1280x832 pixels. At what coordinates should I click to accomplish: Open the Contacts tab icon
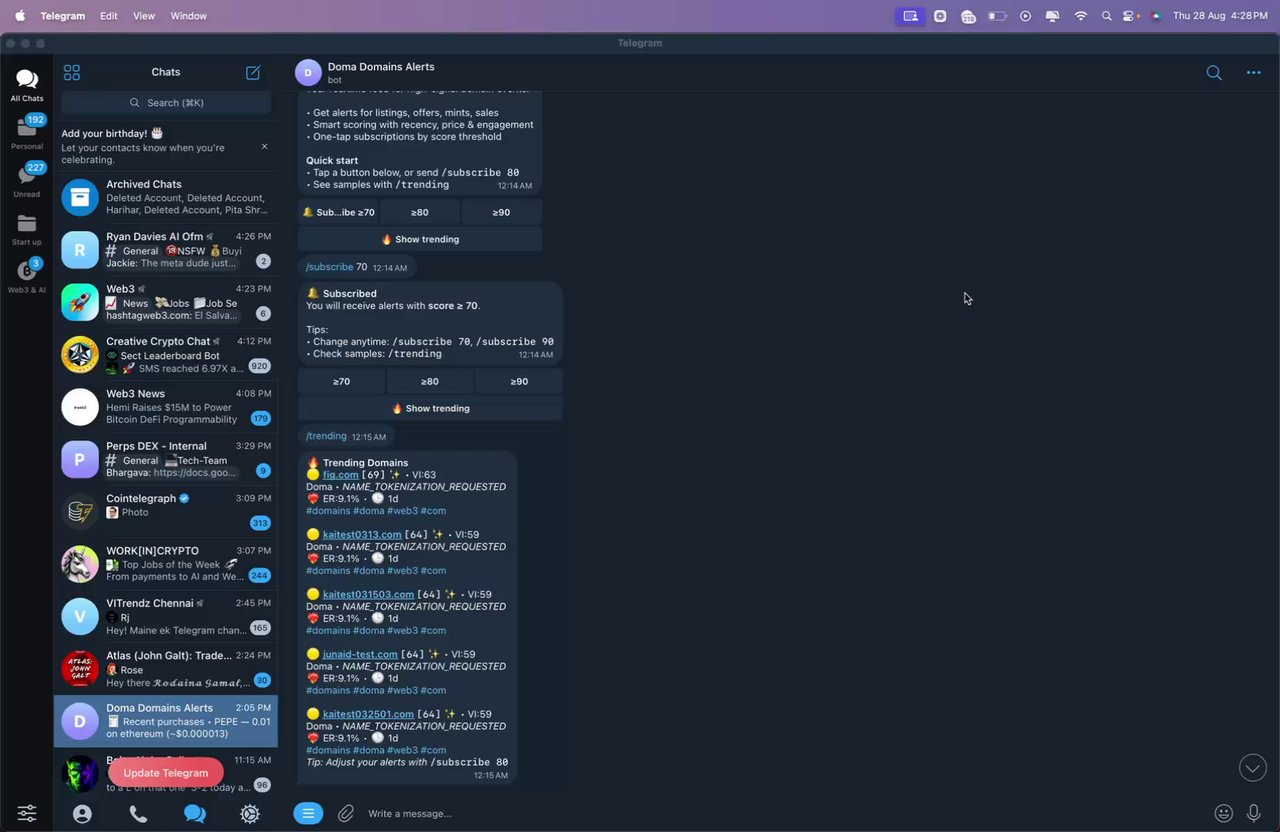coord(82,814)
